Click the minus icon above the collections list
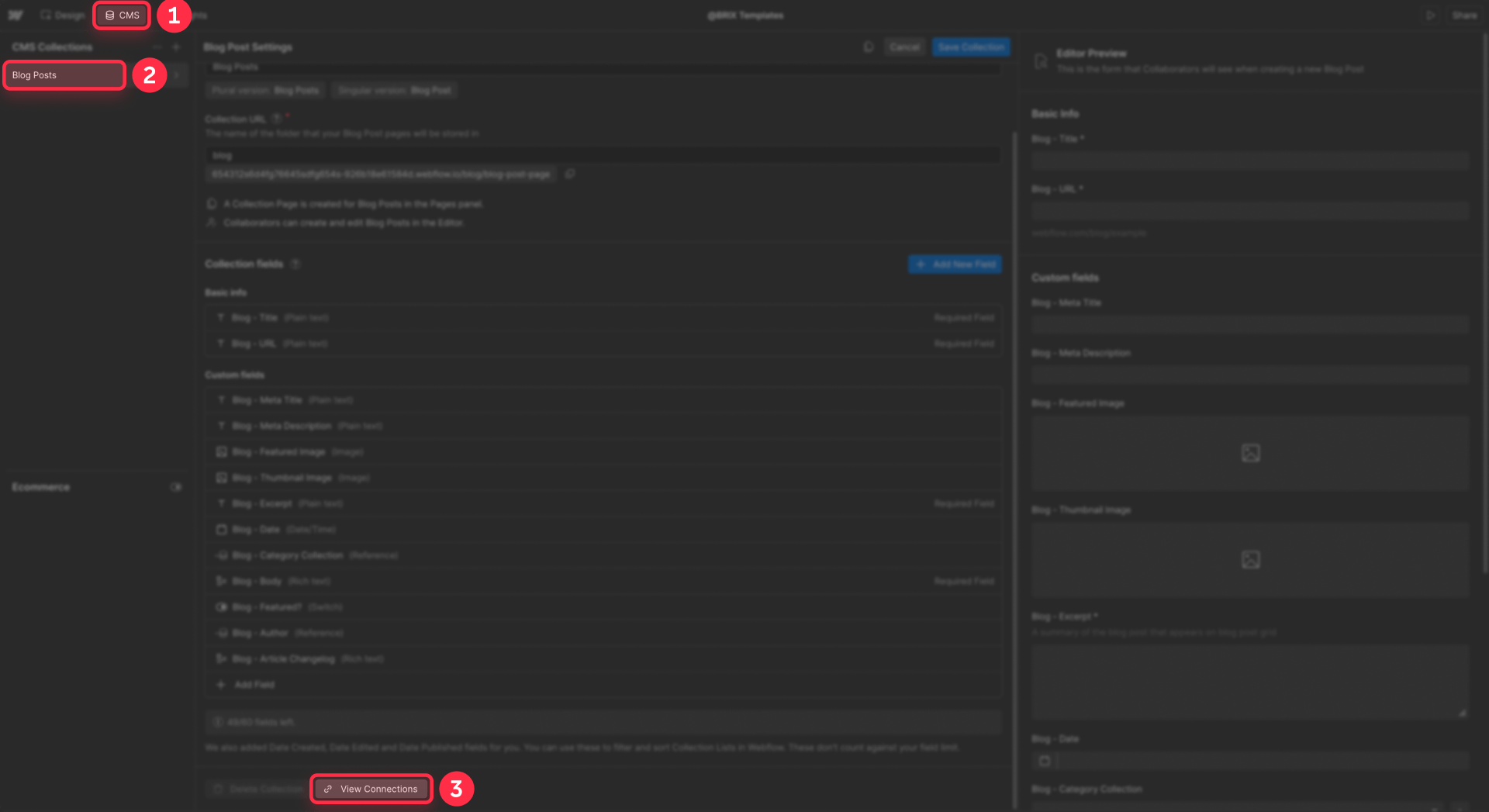The height and width of the screenshot is (812, 1489). point(157,47)
